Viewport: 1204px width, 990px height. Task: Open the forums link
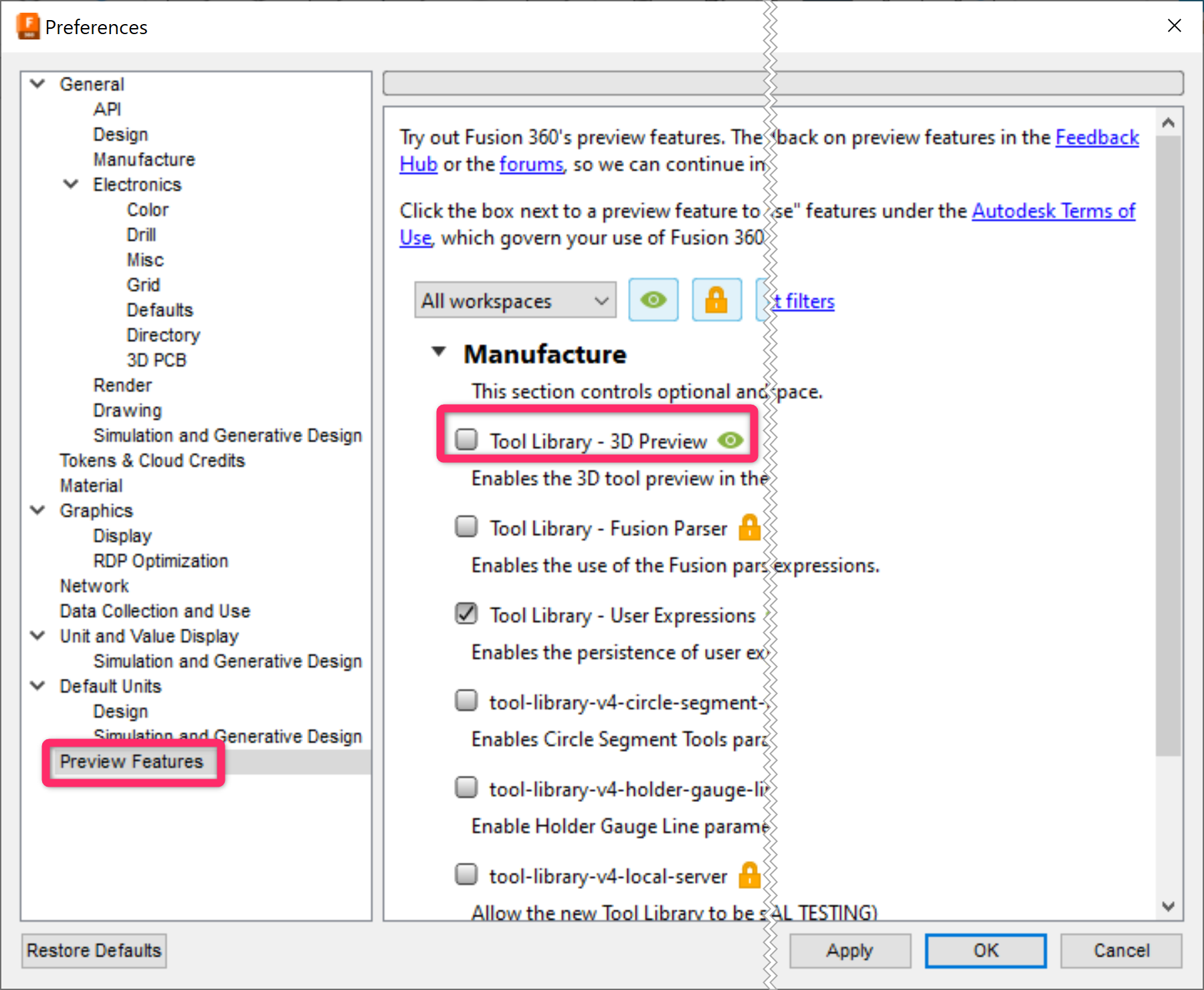(532, 165)
